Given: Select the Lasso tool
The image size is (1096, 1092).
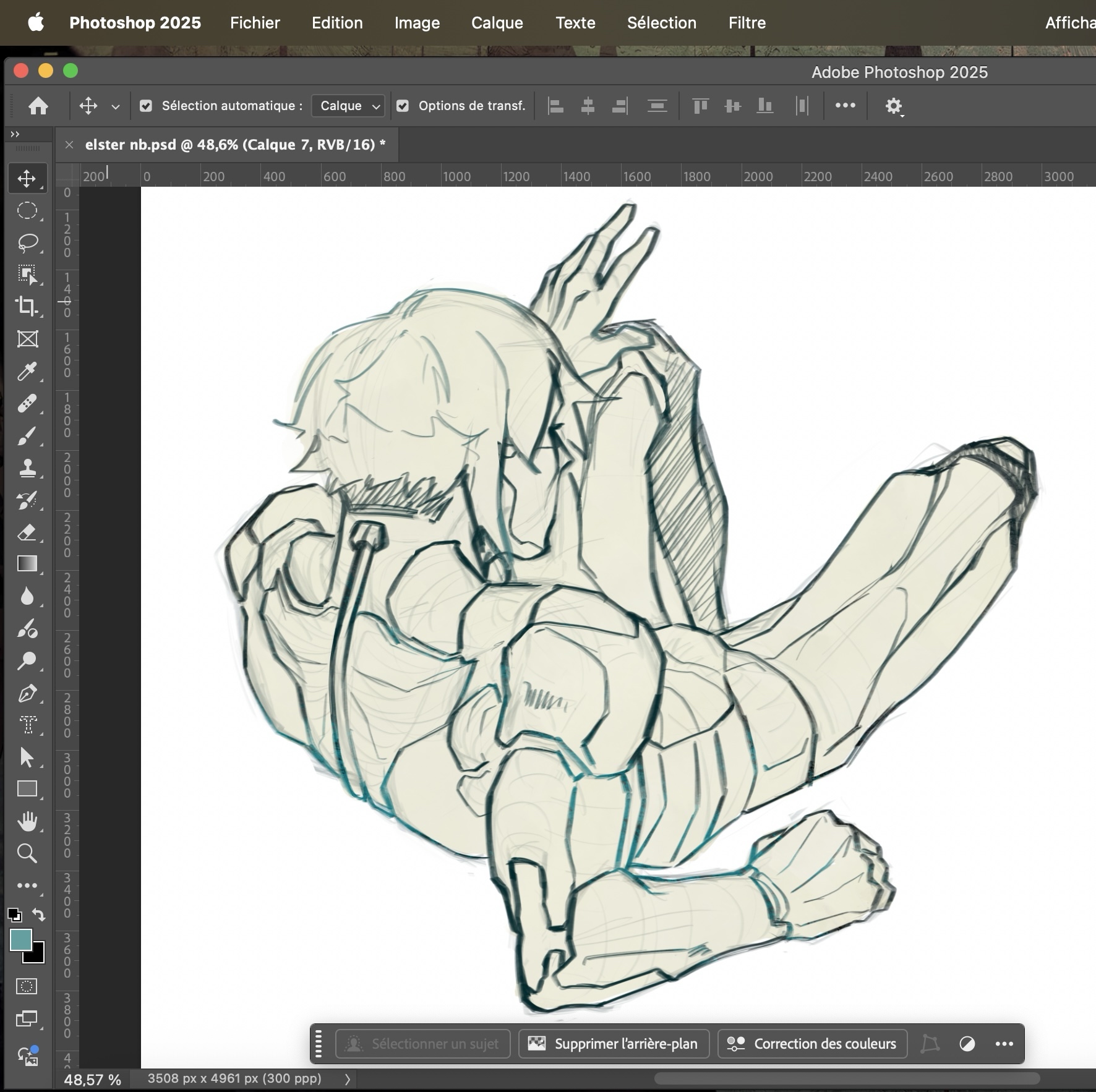Looking at the screenshot, I should [x=27, y=242].
